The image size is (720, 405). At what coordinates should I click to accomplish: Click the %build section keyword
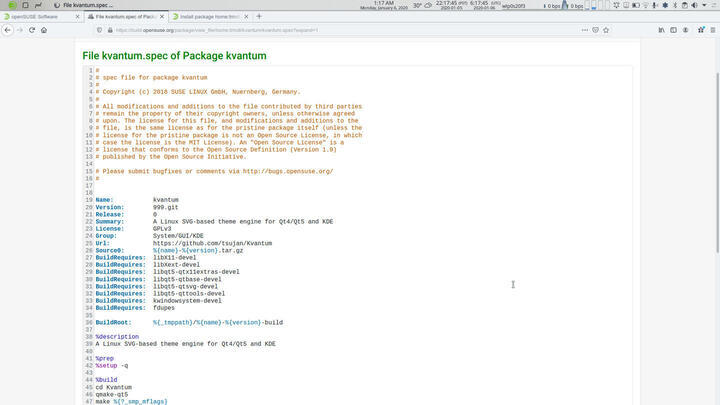[x=107, y=380]
